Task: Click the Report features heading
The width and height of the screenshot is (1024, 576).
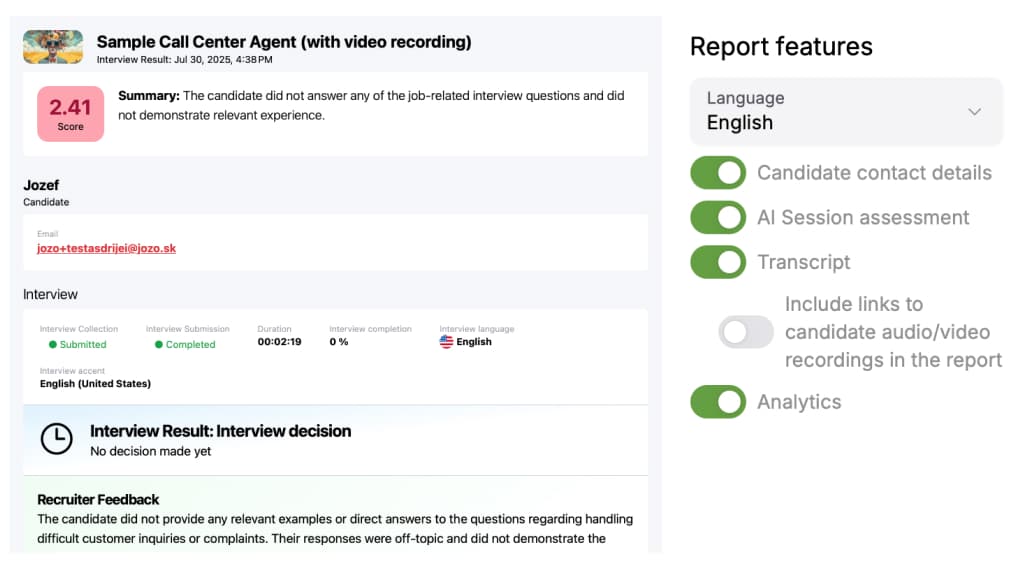Action: tap(781, 47)
